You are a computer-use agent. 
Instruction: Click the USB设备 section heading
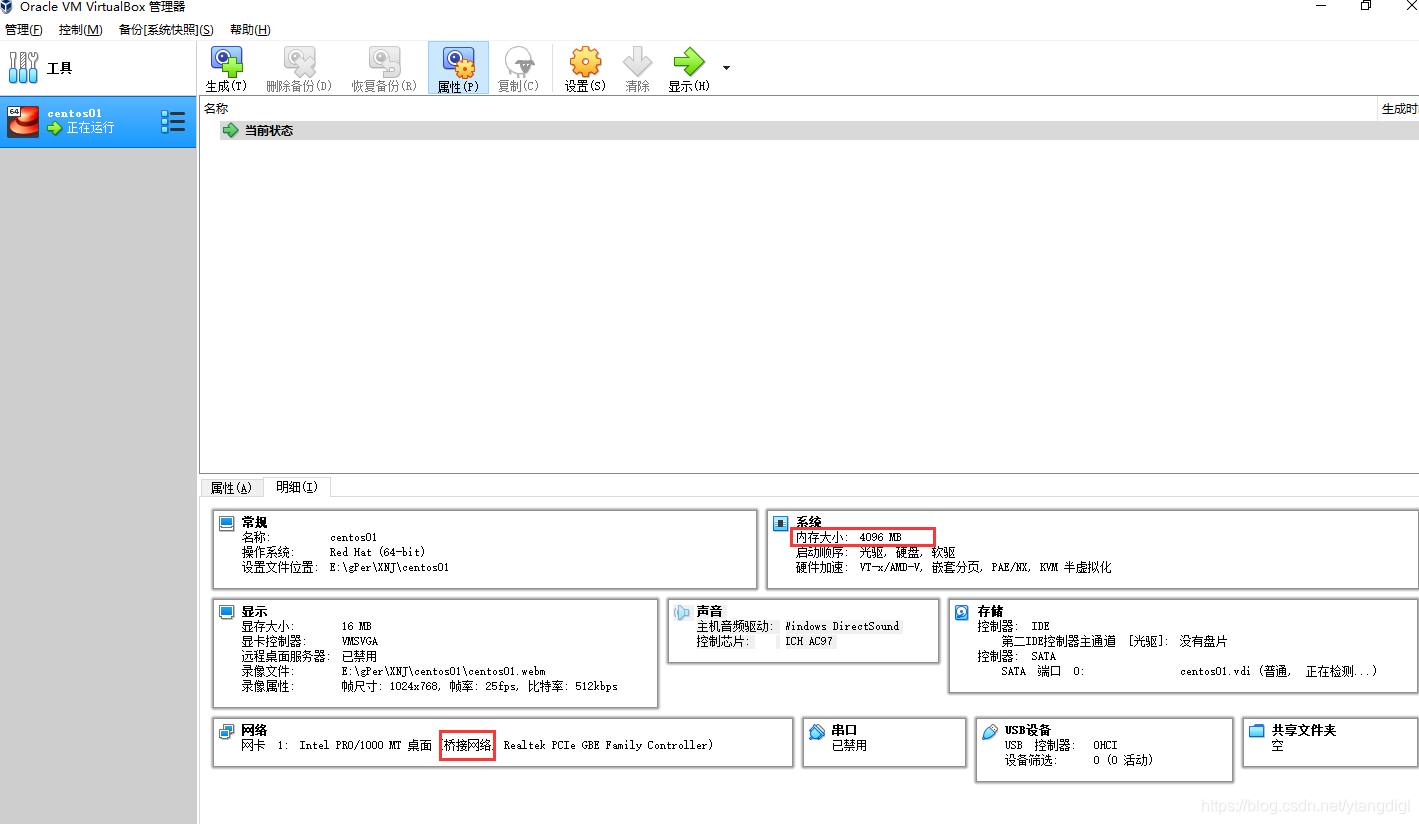(x=1028, y=730)
